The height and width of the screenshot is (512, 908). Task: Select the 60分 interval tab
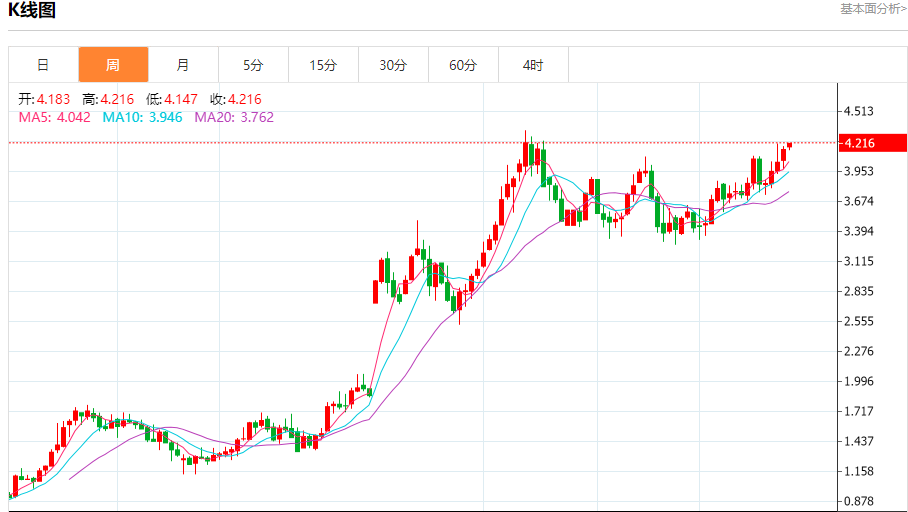pos(463,65)
